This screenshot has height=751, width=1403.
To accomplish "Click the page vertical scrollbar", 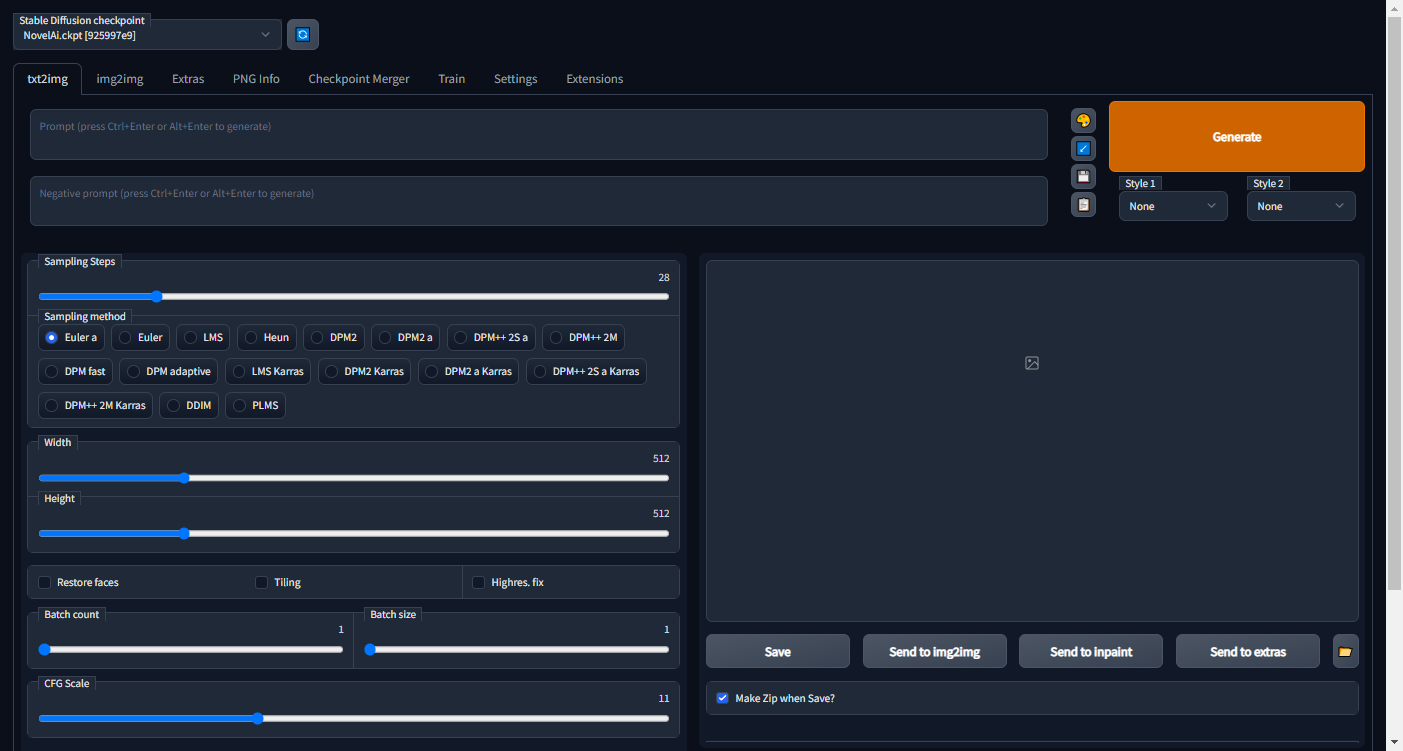I will click(1394, 303).
